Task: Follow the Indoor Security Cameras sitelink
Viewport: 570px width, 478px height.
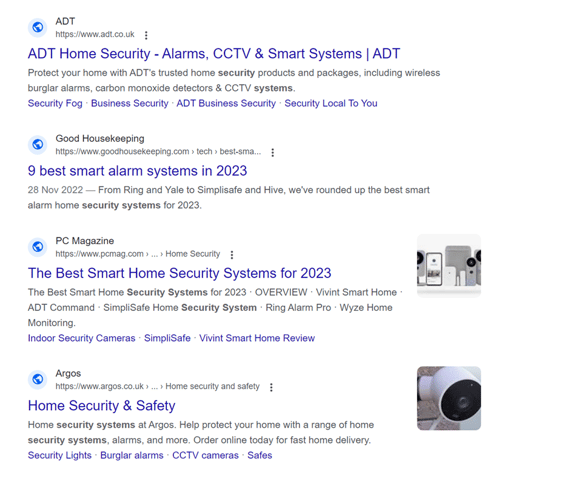Action: 81,338
